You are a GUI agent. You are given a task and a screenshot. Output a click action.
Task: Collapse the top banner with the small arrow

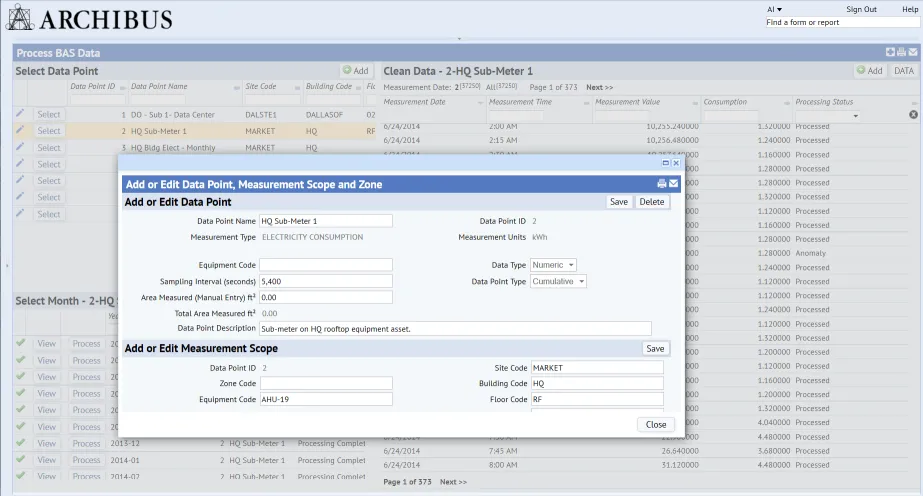pos(459,39)
